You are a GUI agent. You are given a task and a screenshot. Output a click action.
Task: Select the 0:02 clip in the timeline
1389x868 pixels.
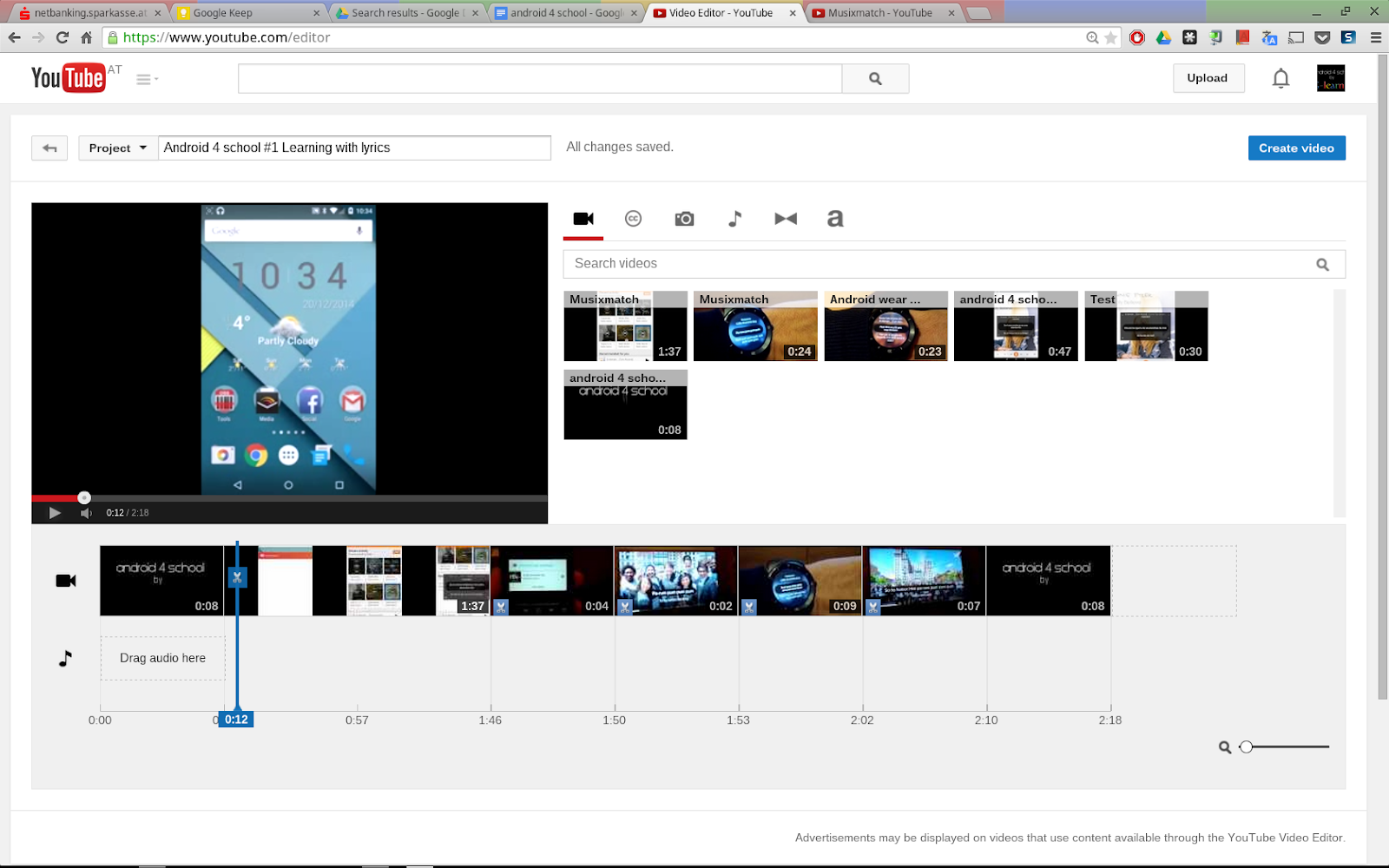pos(676,581)
